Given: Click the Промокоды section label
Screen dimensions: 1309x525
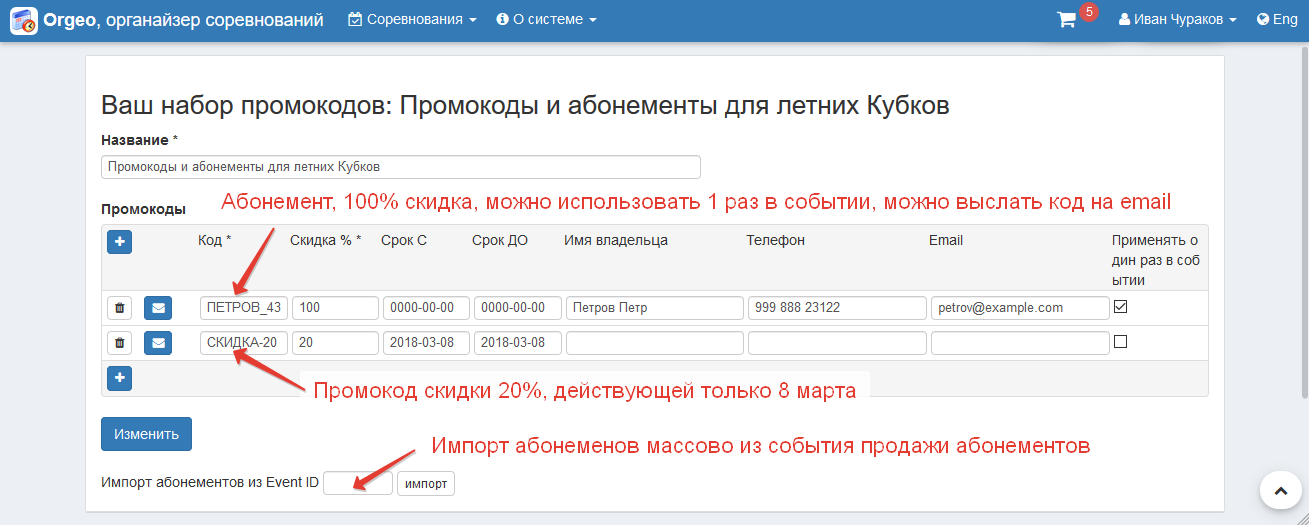Looking at the screenshot, I should pos(143,209).
